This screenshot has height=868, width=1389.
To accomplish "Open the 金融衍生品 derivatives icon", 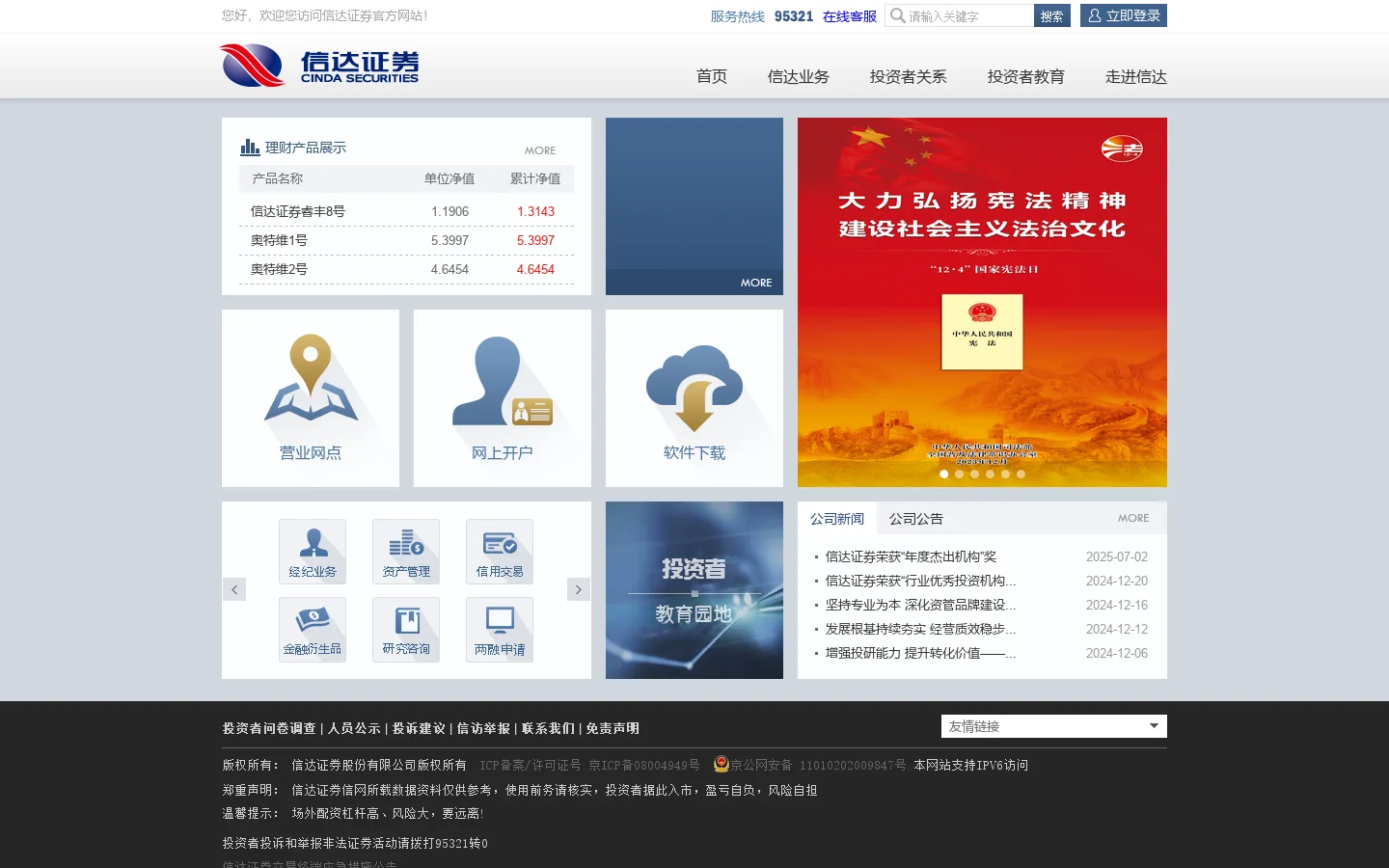I will tap(313, 629).
